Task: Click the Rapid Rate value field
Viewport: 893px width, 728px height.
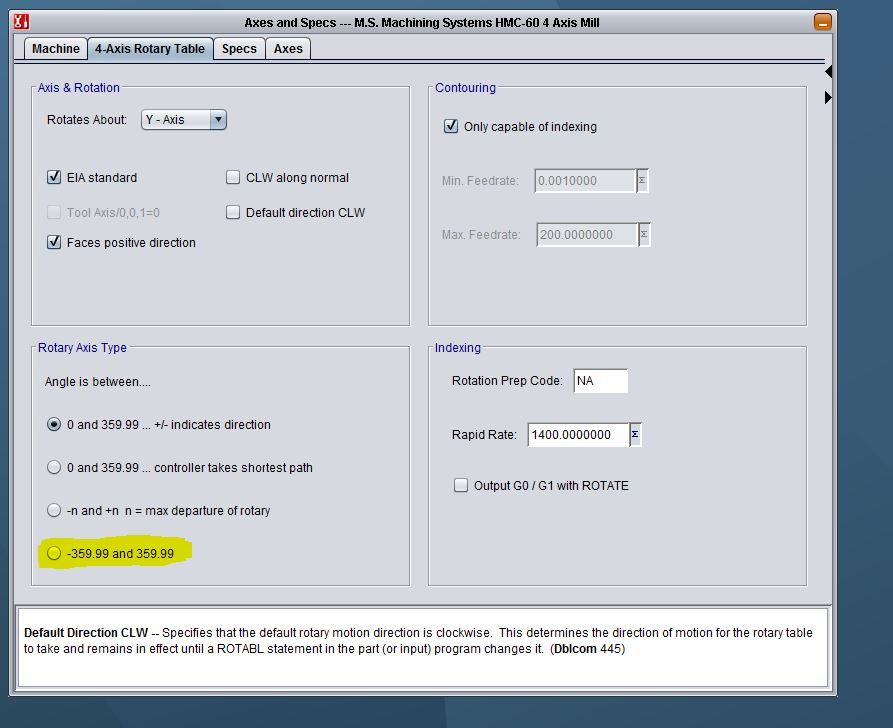Action: [x=578, y=435]
